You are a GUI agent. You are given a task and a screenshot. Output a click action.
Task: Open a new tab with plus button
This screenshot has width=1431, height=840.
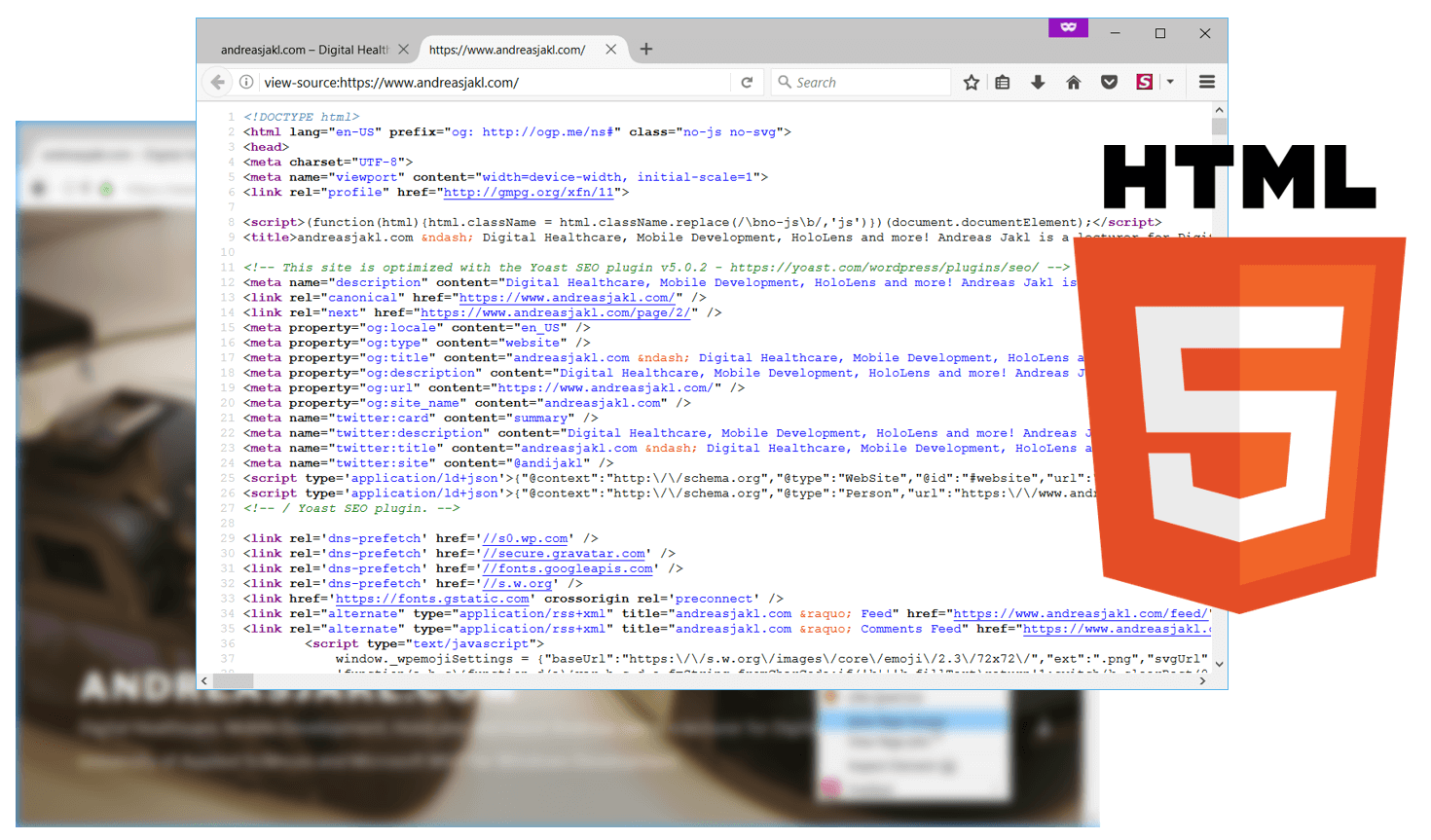(646, 49)
